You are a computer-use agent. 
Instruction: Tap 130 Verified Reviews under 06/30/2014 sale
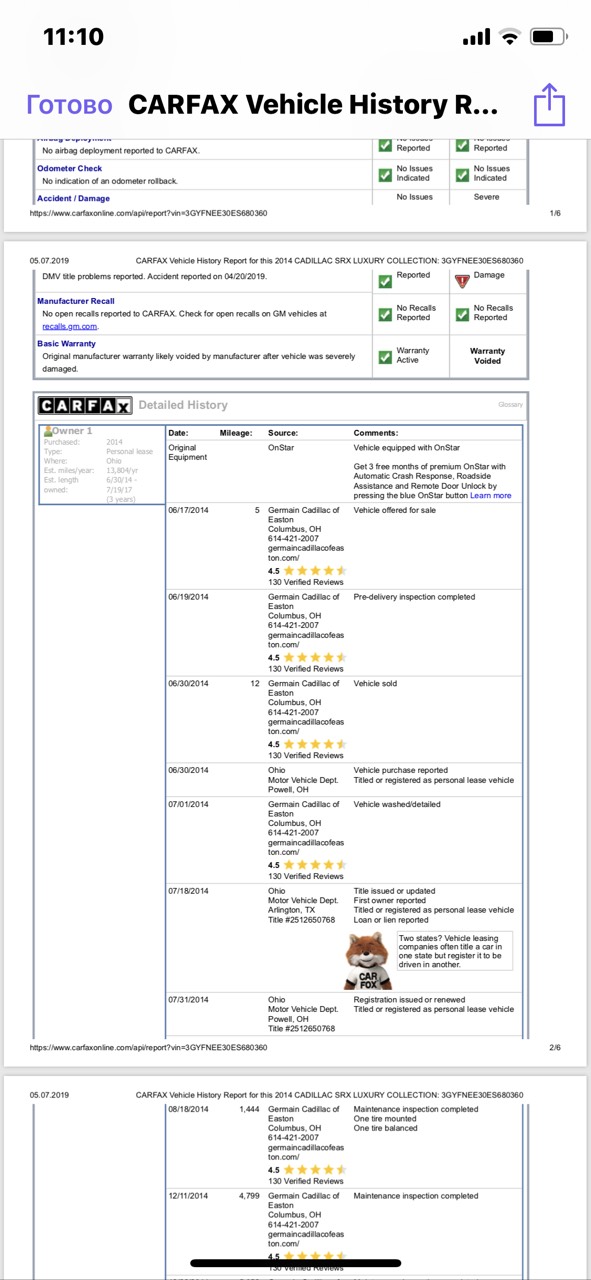(x=305, y=755)
